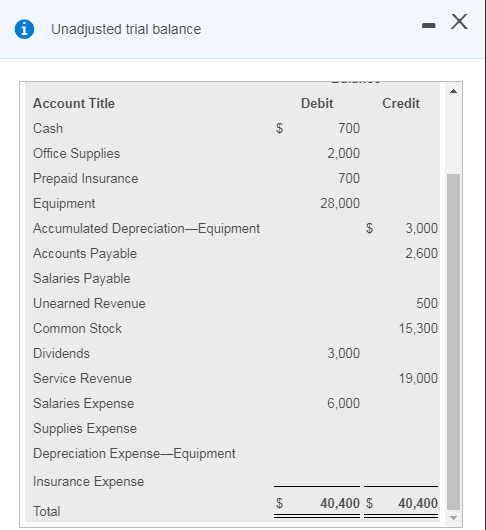Select 'Accumulated Depreciation—Equipment' label

click(146, 228)
